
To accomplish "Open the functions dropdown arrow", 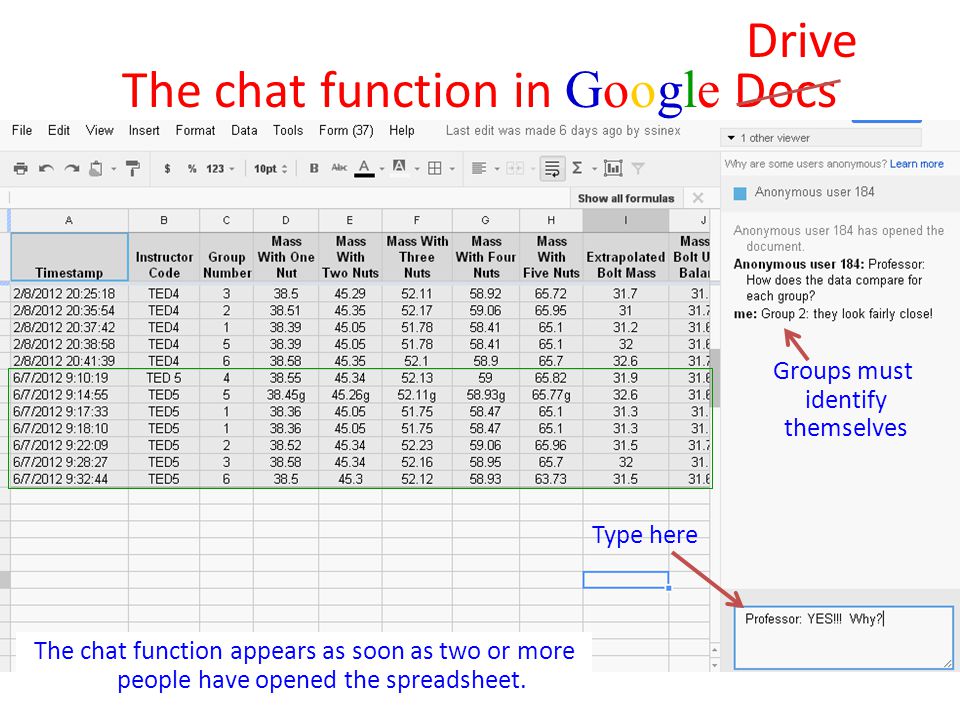I will point(594,169).
